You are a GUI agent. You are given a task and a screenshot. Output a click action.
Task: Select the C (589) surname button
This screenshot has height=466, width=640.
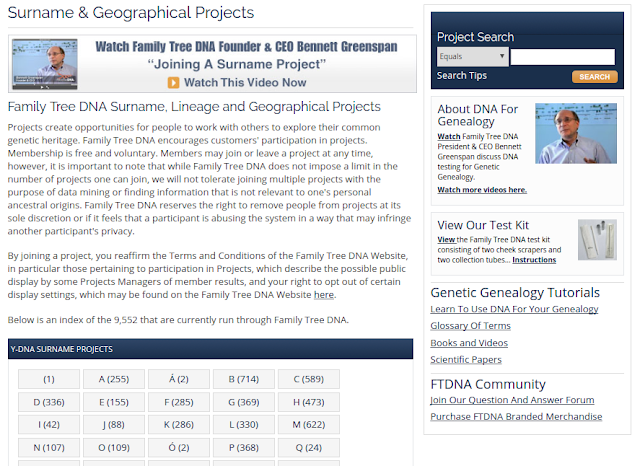coord(309,379)
